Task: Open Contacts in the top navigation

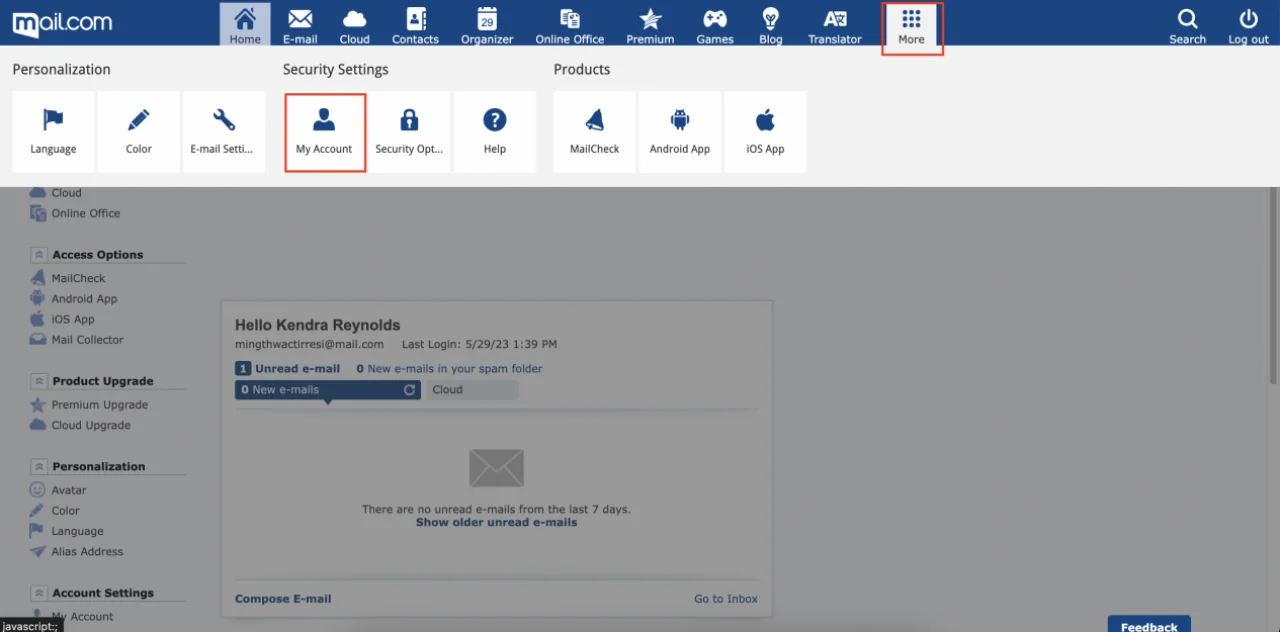Action: pyautogui.click(x=415, y=24)
